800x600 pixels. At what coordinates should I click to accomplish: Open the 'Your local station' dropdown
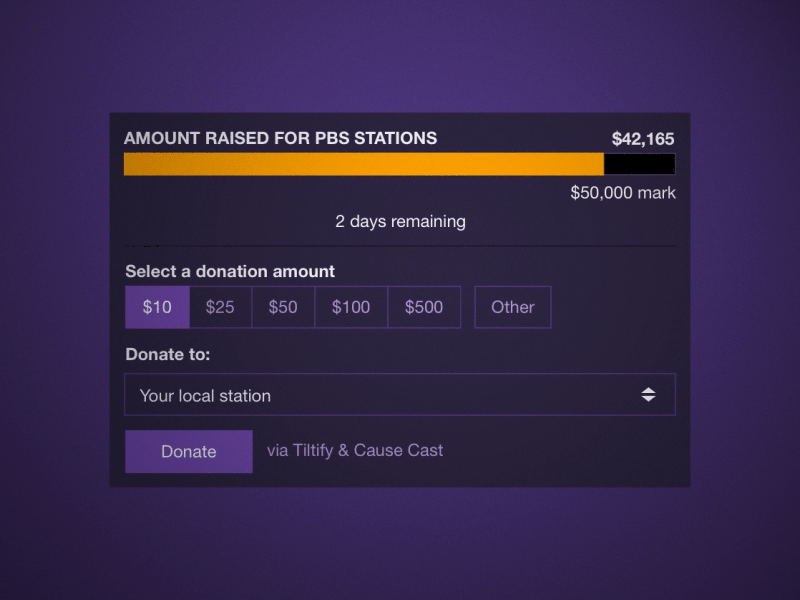coord(400,394)
